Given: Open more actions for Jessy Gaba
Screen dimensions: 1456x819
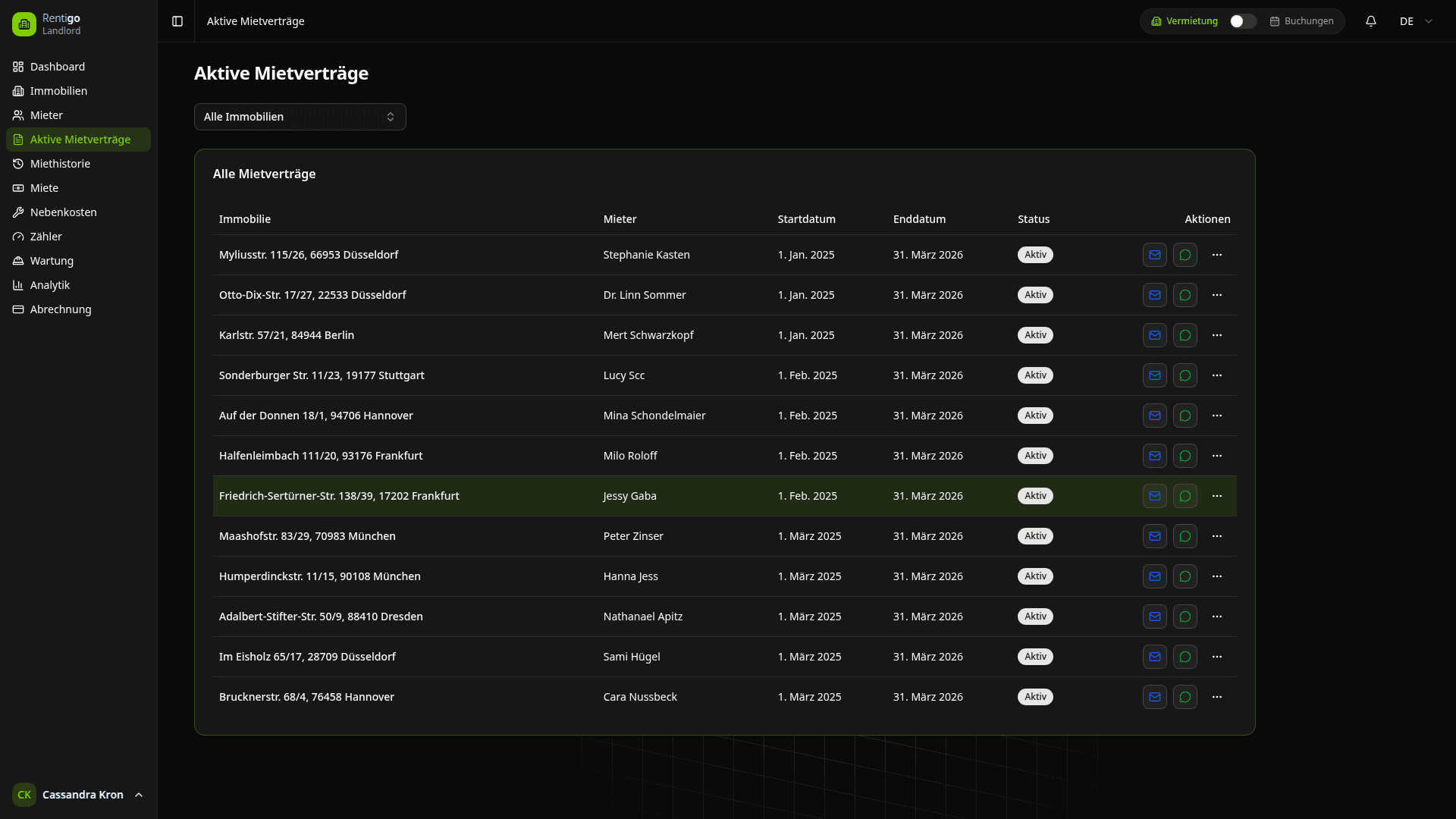Looking at the screenshot, I should tap(1217, 496).
